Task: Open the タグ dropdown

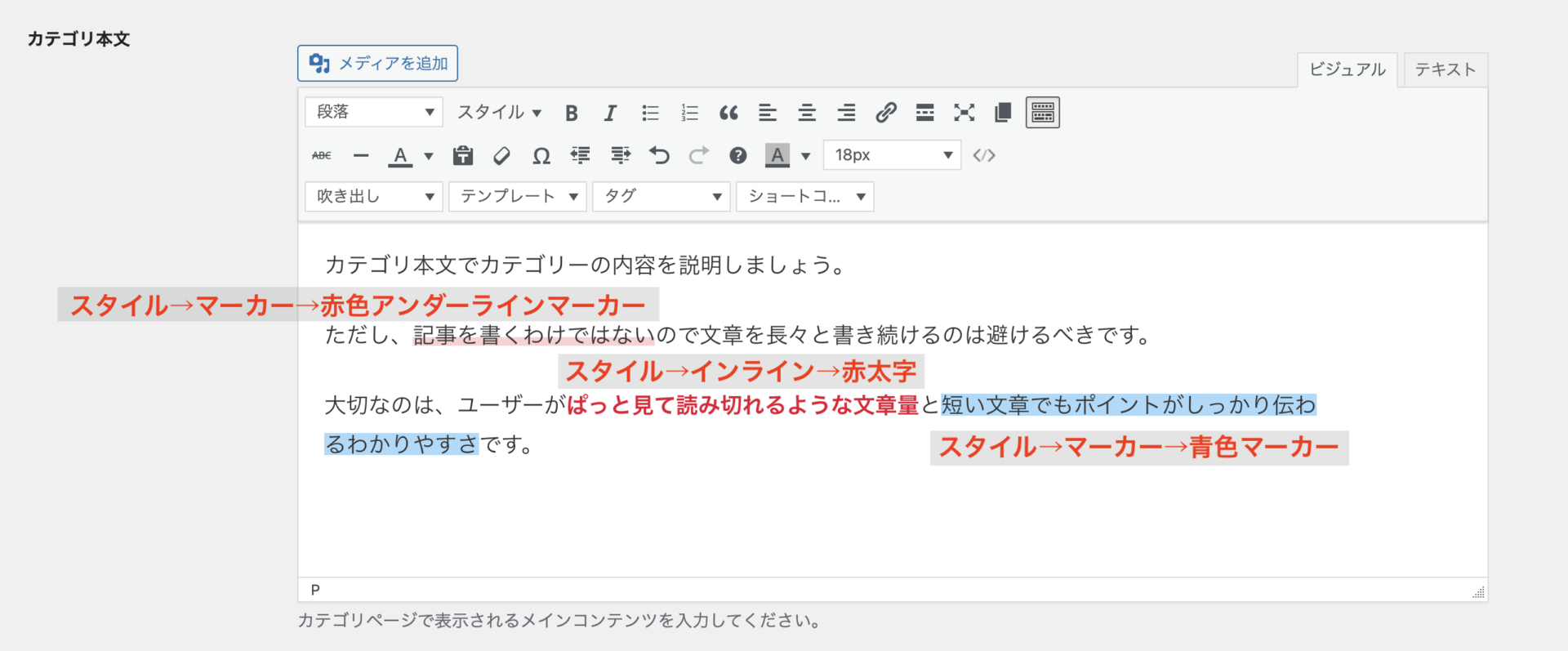Action: coord(661,197)
